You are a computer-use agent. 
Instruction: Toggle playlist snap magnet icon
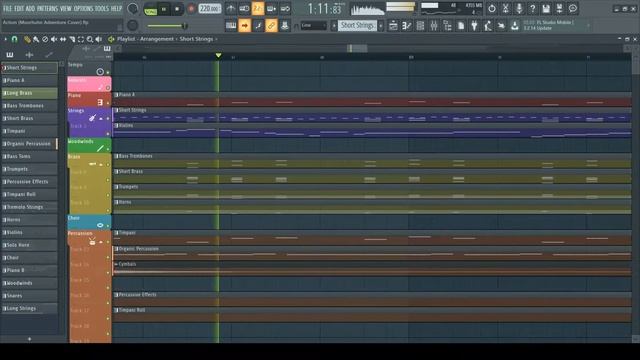coord(14,39)
